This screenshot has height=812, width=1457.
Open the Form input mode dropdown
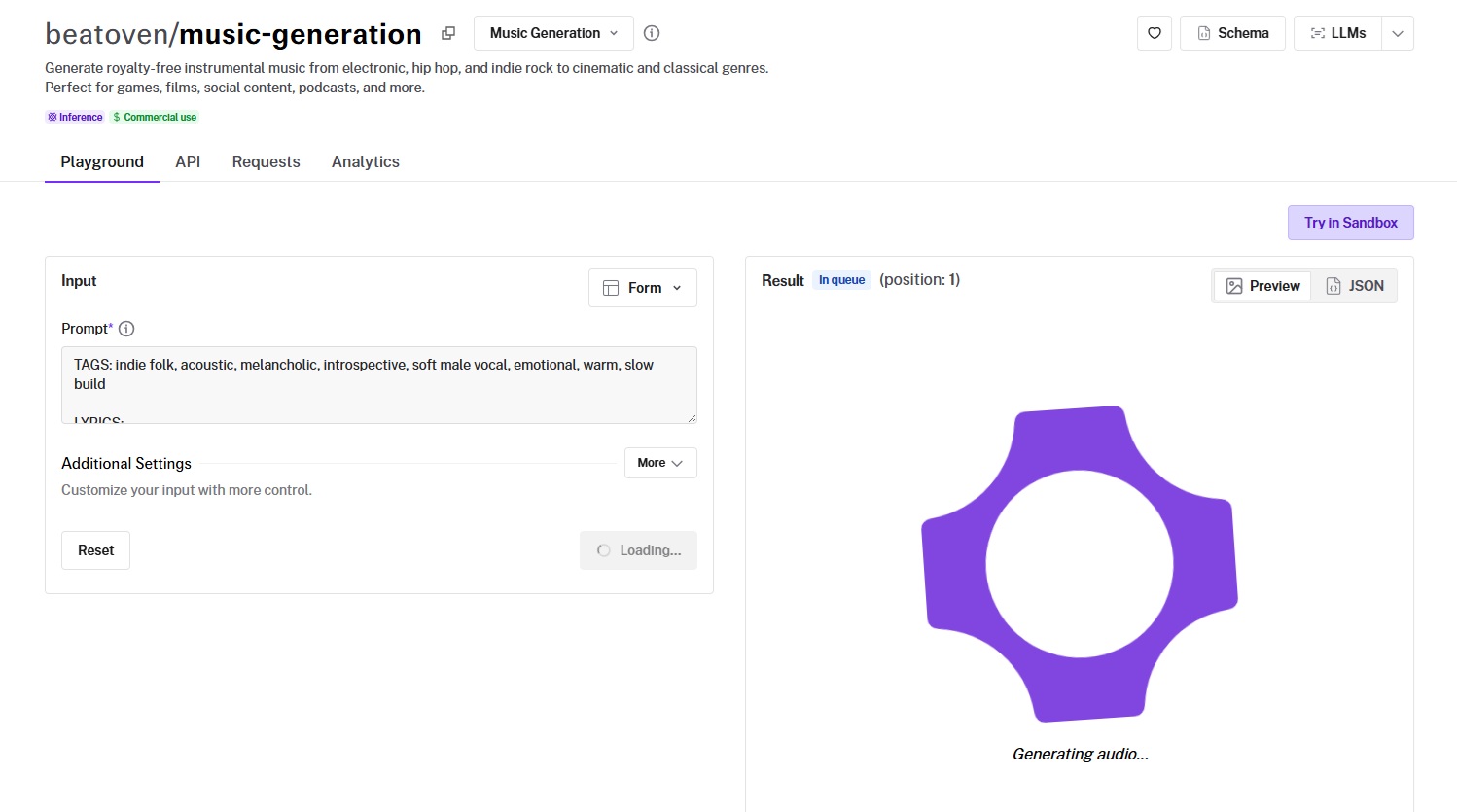click(x=642, y=288)
